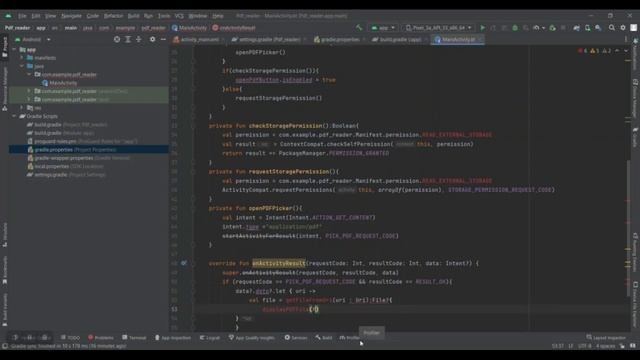Click the onActivityResult breadcrumb
This screenshot has height=360, width=640.
click(234, 28)
